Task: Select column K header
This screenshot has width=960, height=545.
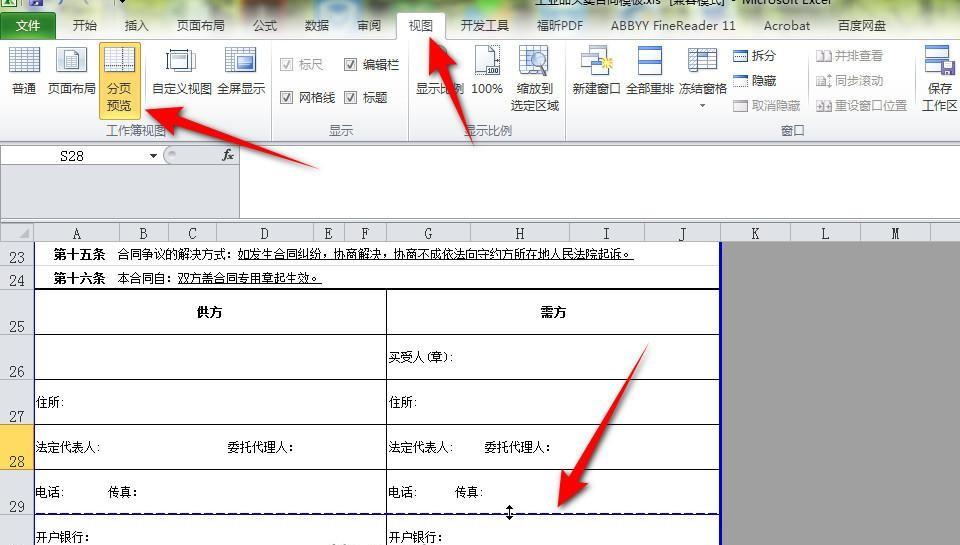Action: [756, 233]
